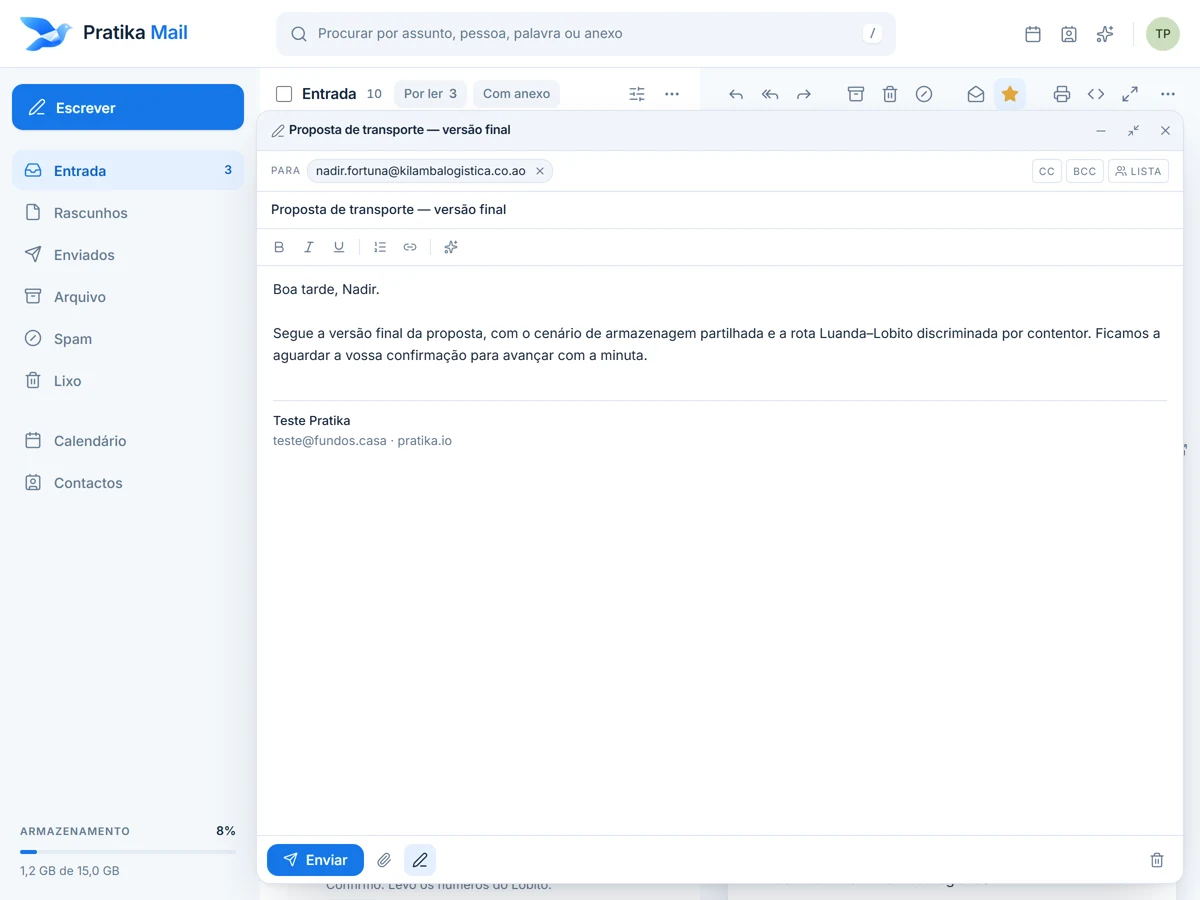
Task: Archive the open message
Action: point(856,94)
